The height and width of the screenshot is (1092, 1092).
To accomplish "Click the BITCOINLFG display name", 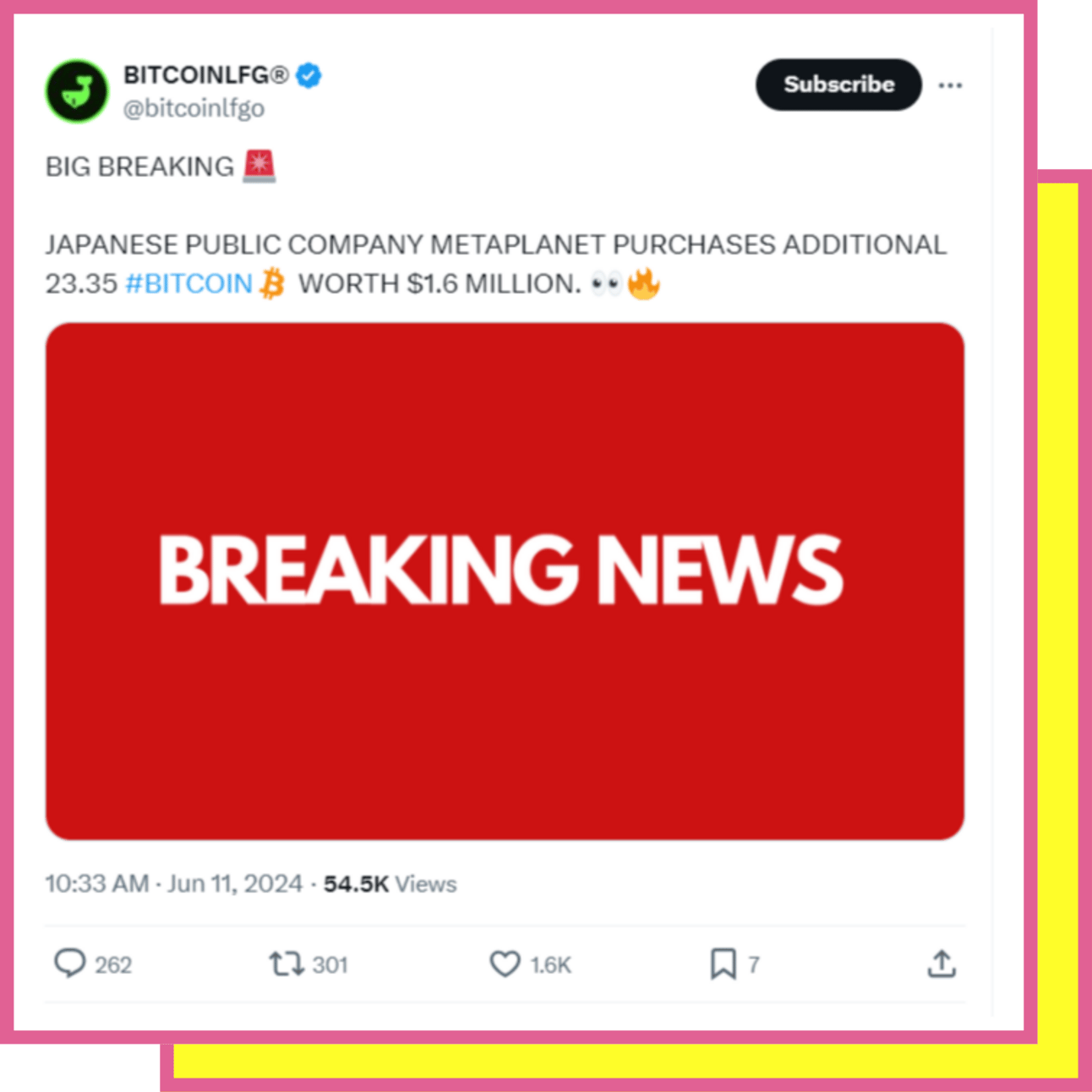I will tap(206, 75).
